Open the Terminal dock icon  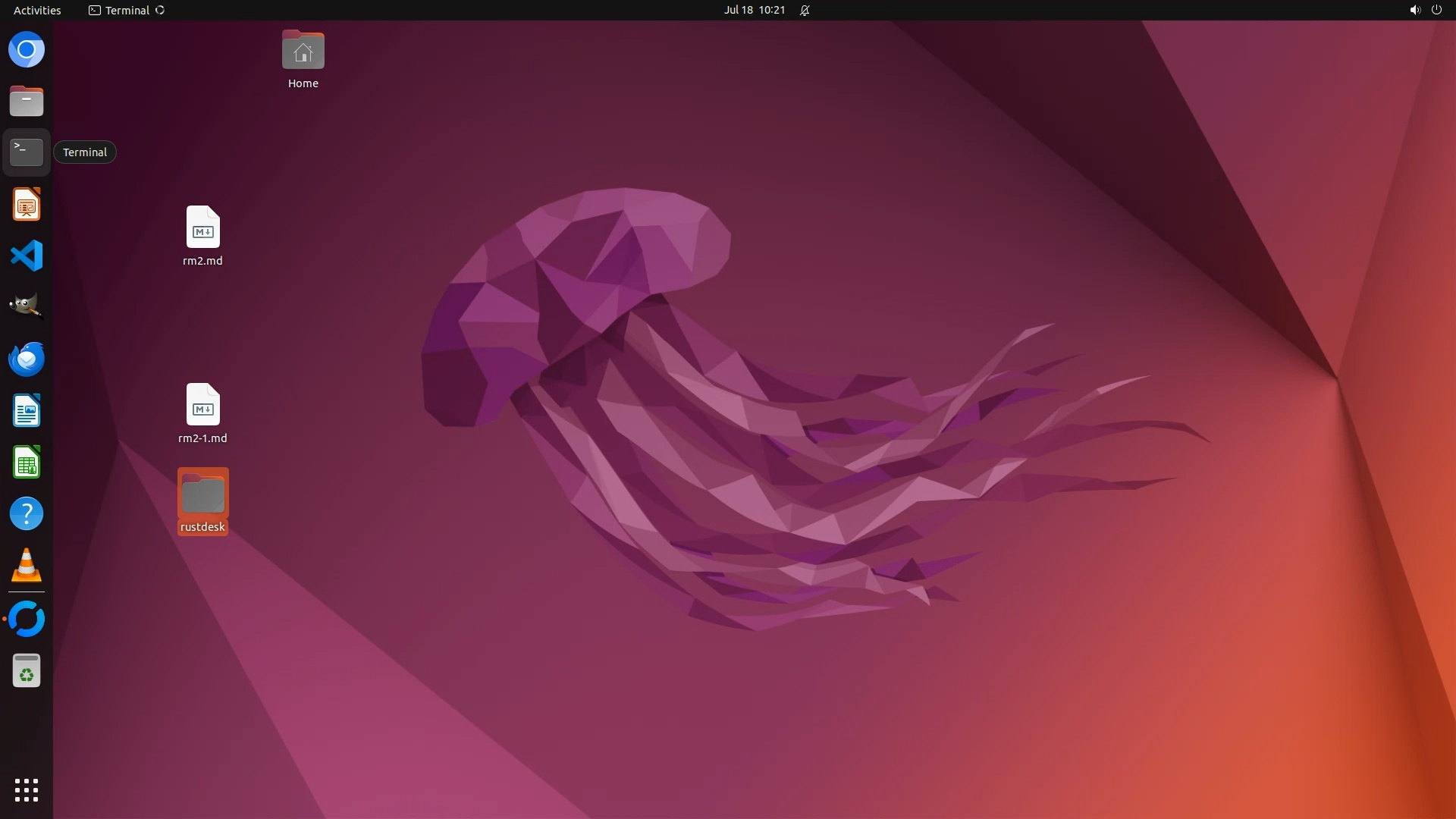pyautogui.click(x=27, y=152)
